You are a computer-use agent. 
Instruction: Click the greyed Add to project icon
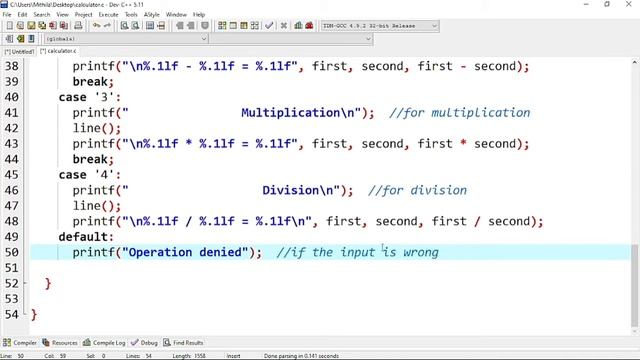(180, 26)
